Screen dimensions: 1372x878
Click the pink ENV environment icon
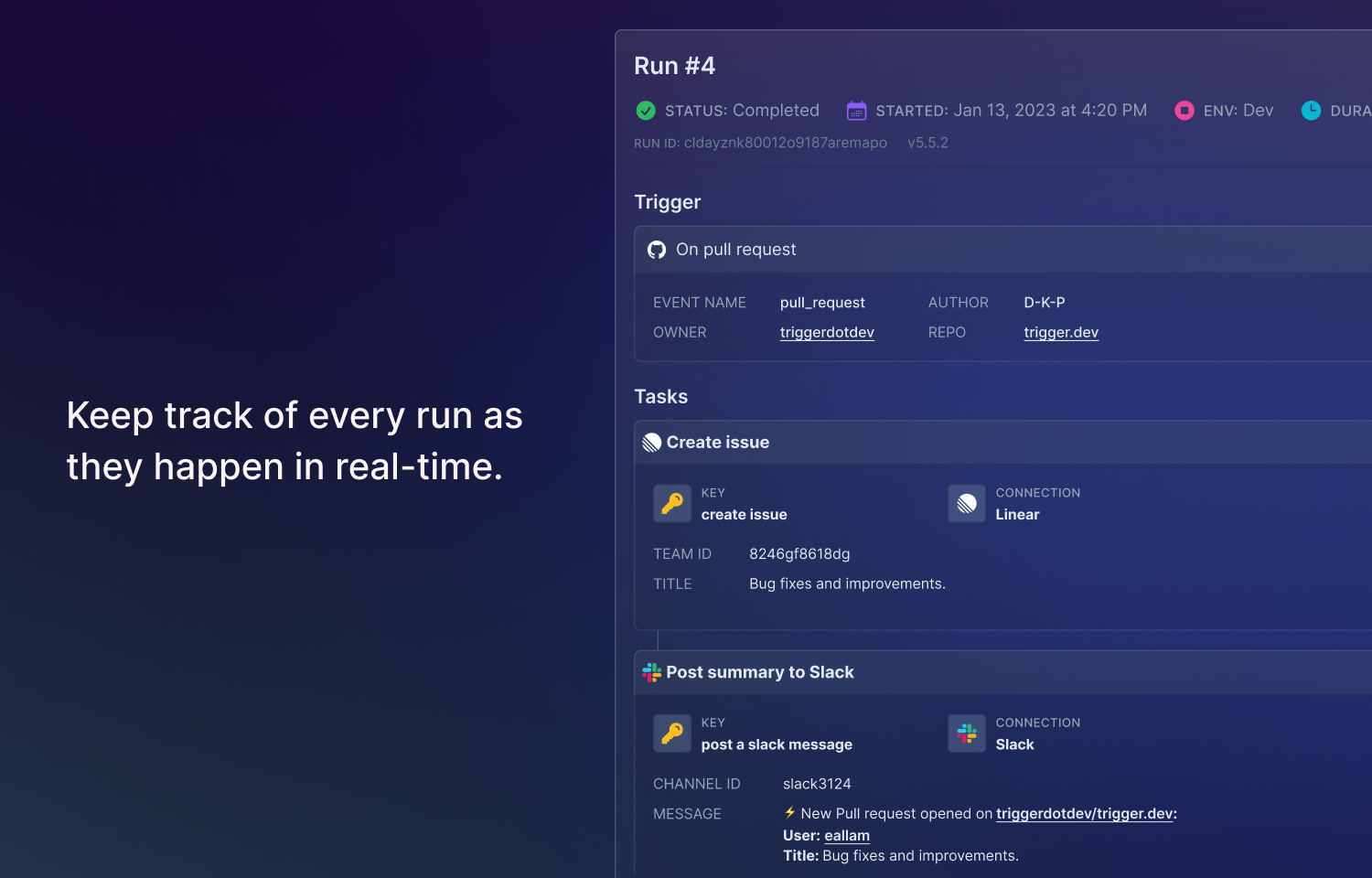(1184, 111)
